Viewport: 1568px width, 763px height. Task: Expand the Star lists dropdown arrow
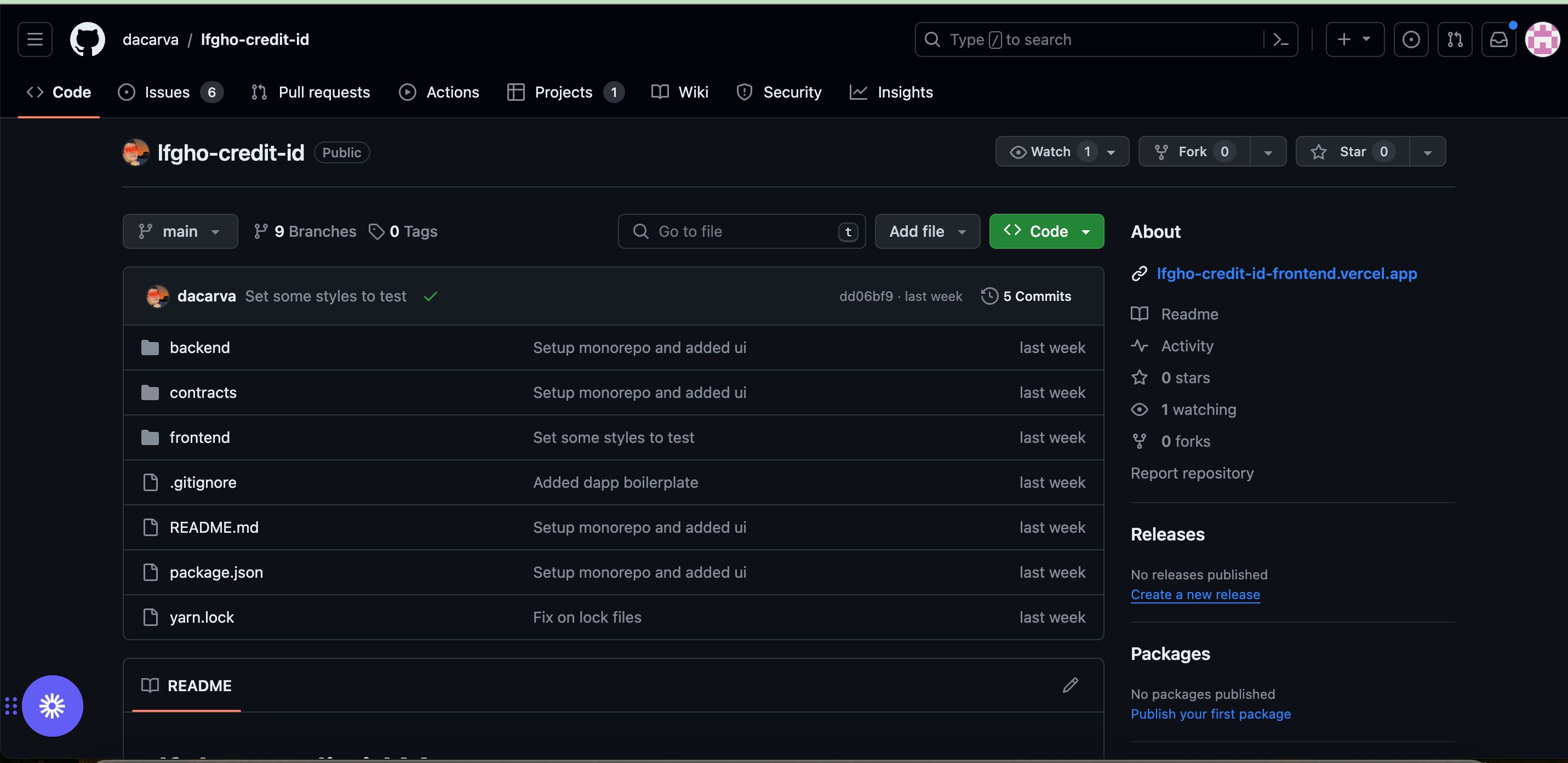click(1427, 152)
